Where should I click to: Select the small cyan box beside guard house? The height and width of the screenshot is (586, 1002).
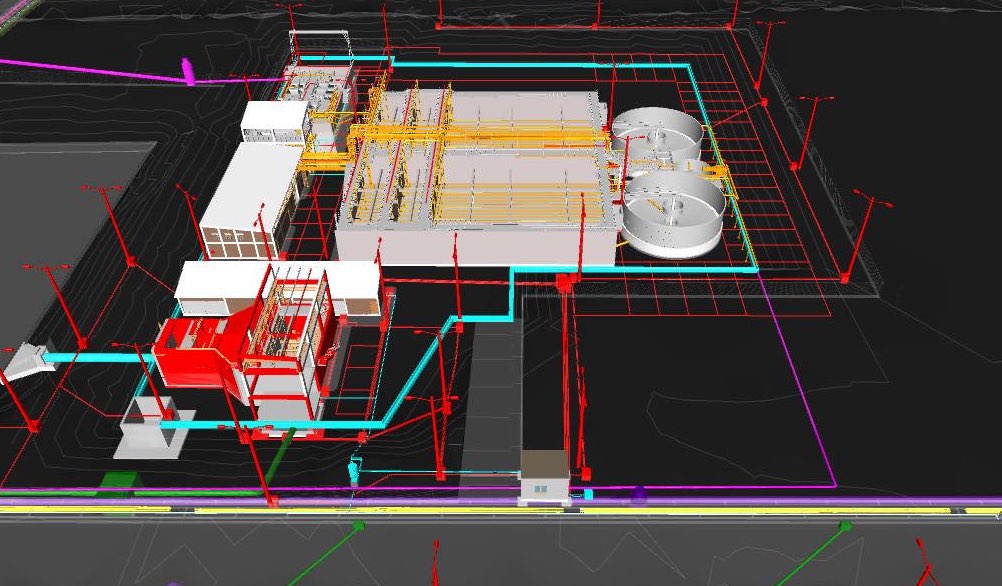[589, 493]
